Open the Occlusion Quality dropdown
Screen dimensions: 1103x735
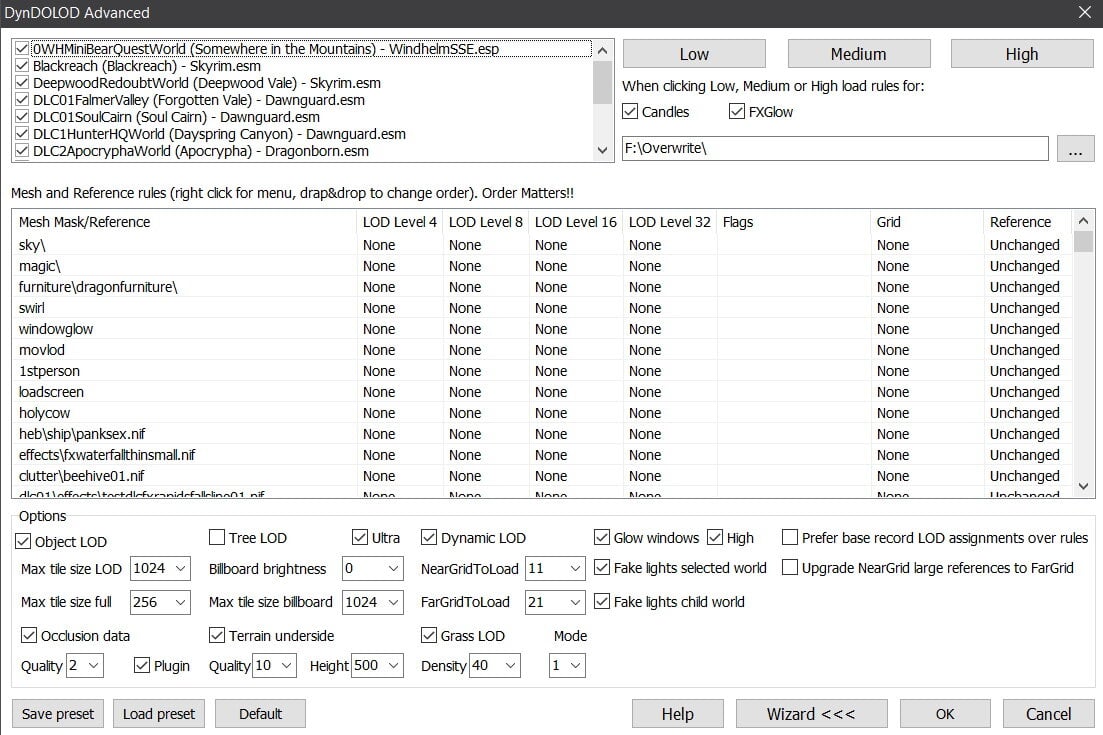pos(84,665)
